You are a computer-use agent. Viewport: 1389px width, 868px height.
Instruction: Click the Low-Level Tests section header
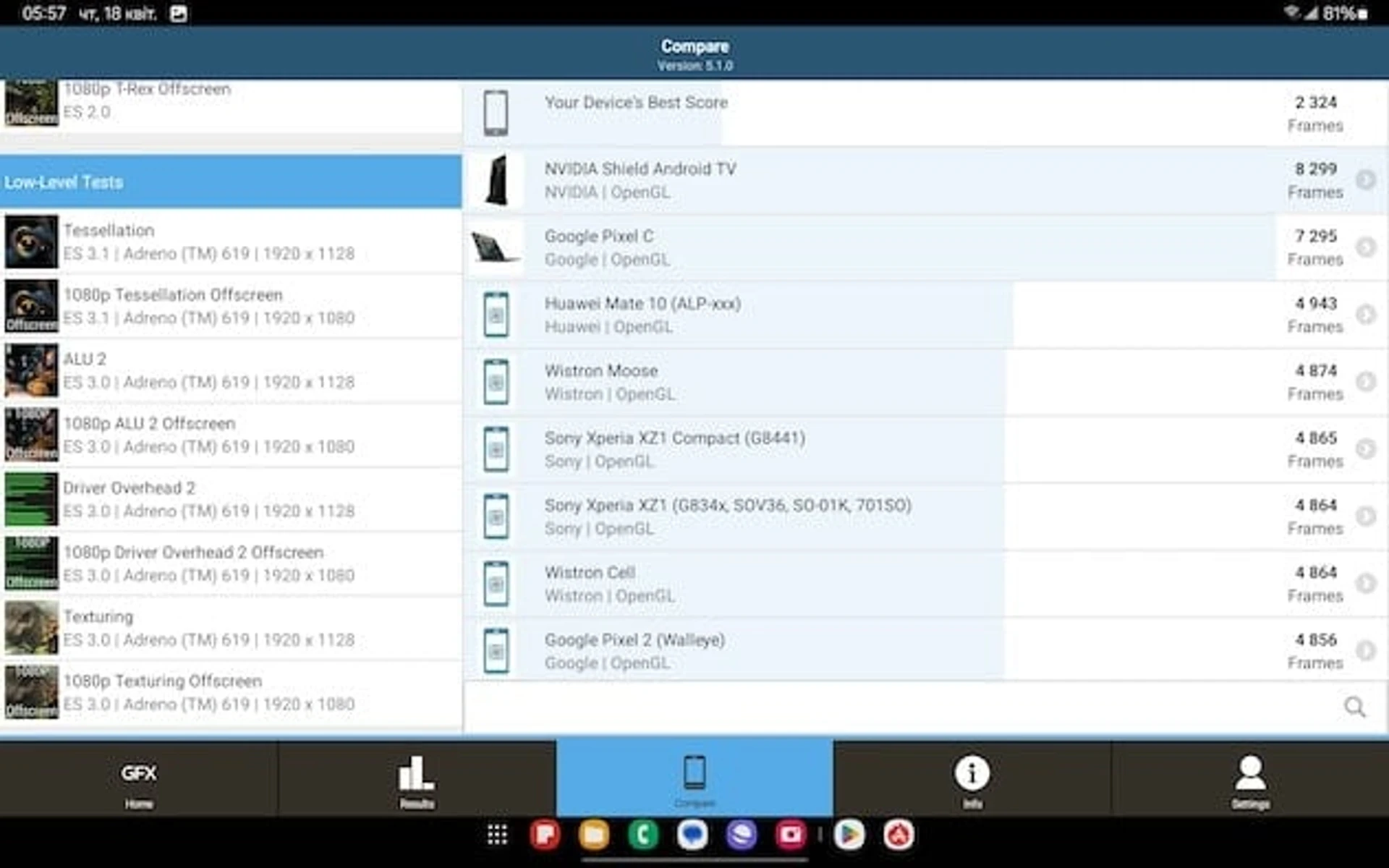click(x=231, y=182)
